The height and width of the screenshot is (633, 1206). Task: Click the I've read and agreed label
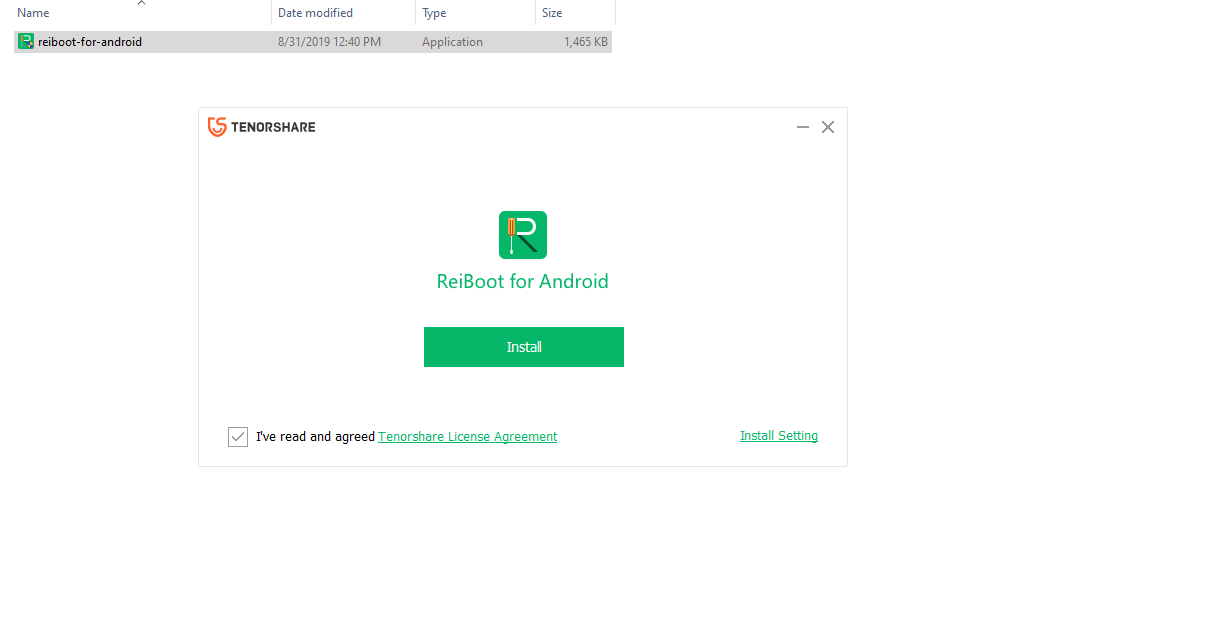[315, 437]
